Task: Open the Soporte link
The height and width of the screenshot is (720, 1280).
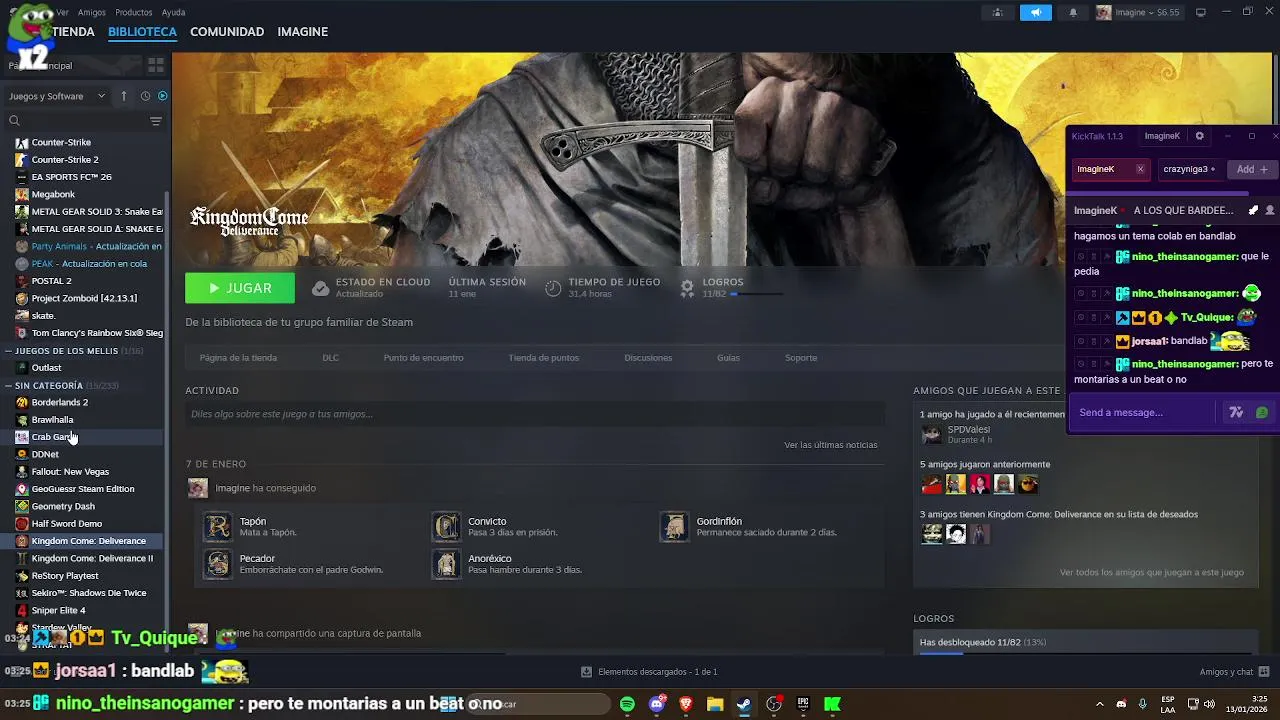Action: (x=801, y=358)
